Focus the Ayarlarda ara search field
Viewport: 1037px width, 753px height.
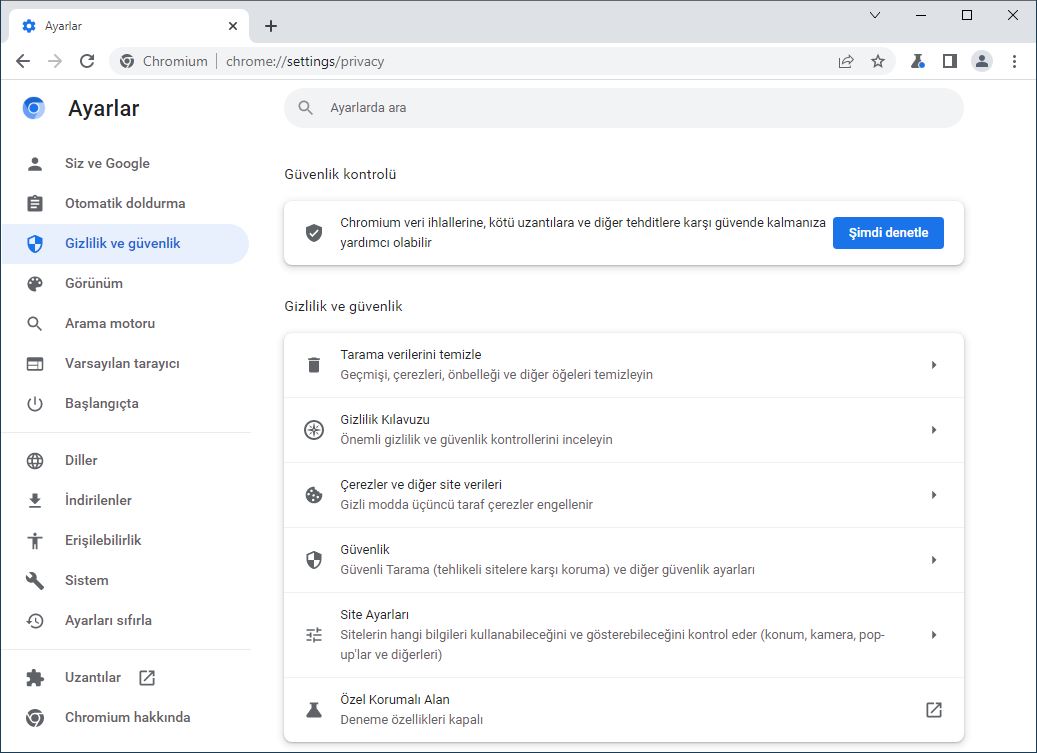point(624,108)
